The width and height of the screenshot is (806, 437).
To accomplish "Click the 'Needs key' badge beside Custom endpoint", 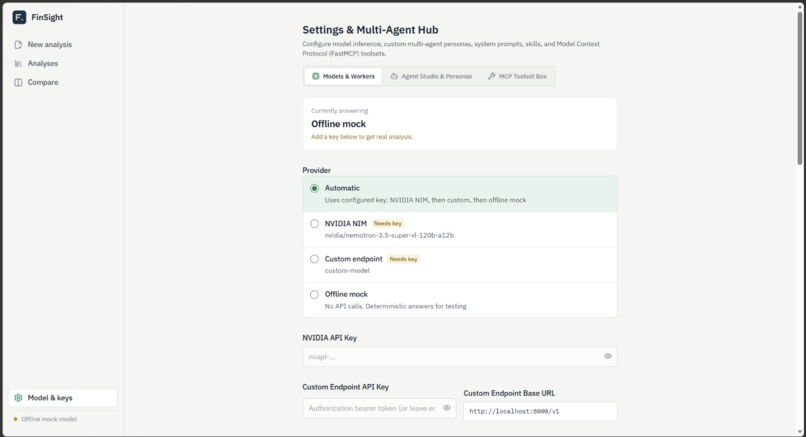I will (404, 259).
